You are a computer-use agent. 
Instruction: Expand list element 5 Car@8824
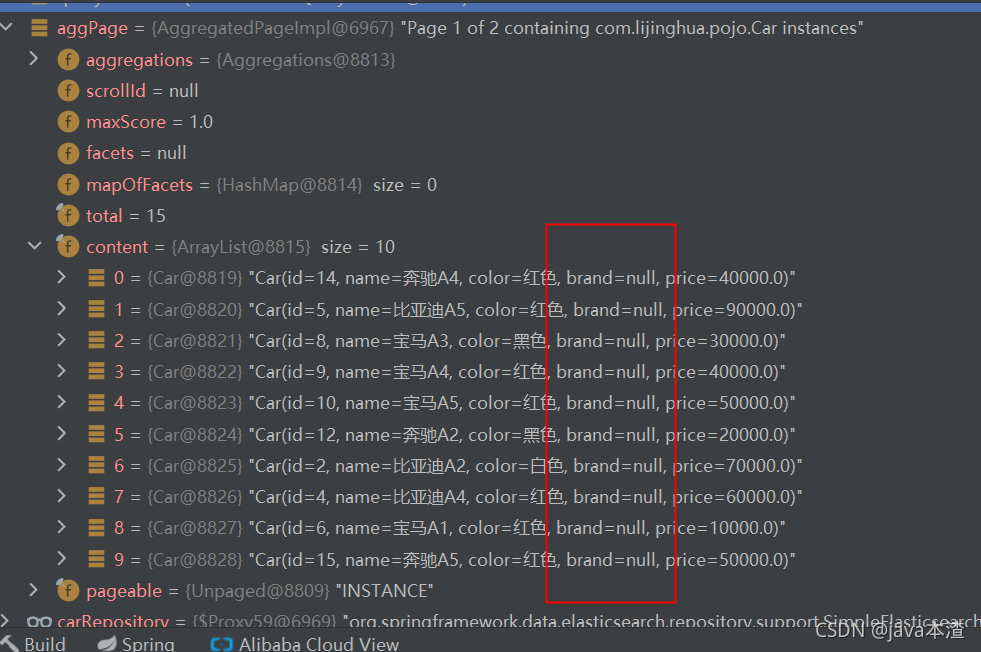point(61,433)
